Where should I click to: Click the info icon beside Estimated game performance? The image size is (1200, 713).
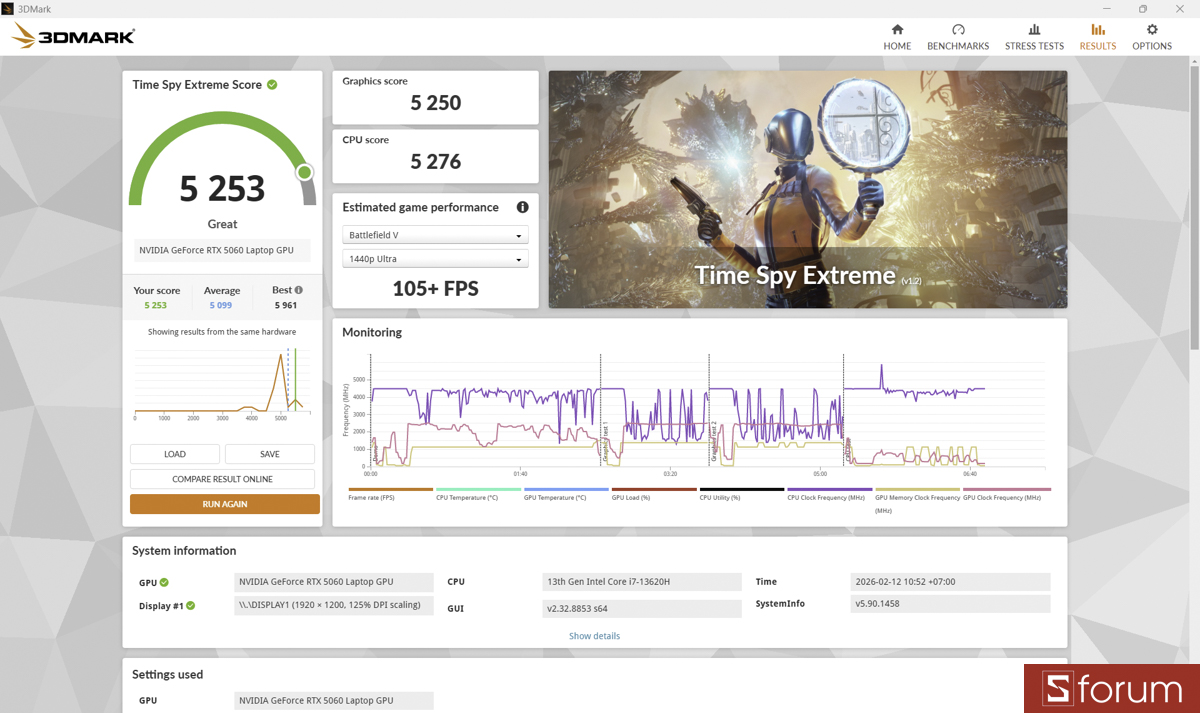tap(522, 207)
